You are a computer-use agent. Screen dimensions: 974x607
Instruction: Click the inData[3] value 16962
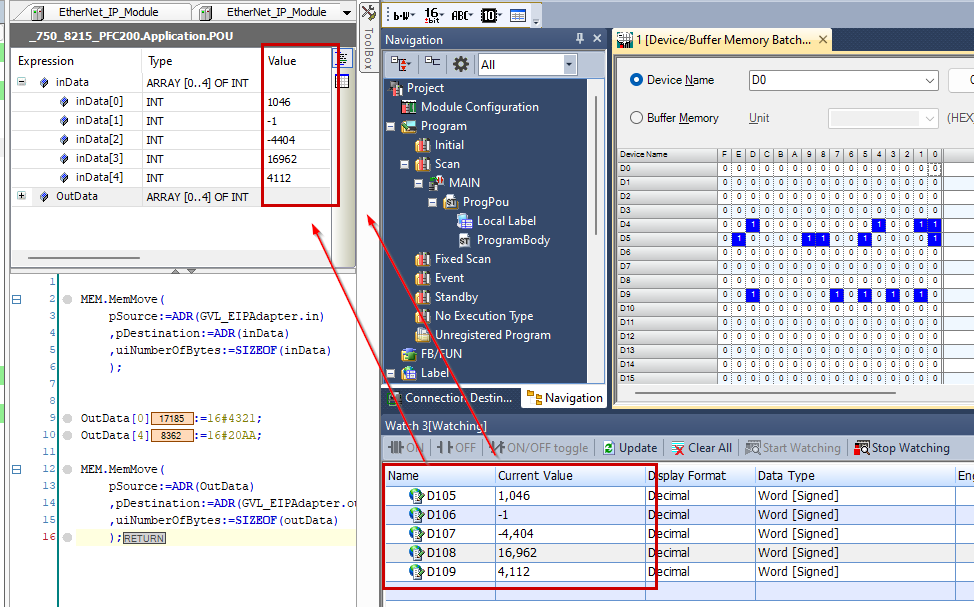click(282, 159)
